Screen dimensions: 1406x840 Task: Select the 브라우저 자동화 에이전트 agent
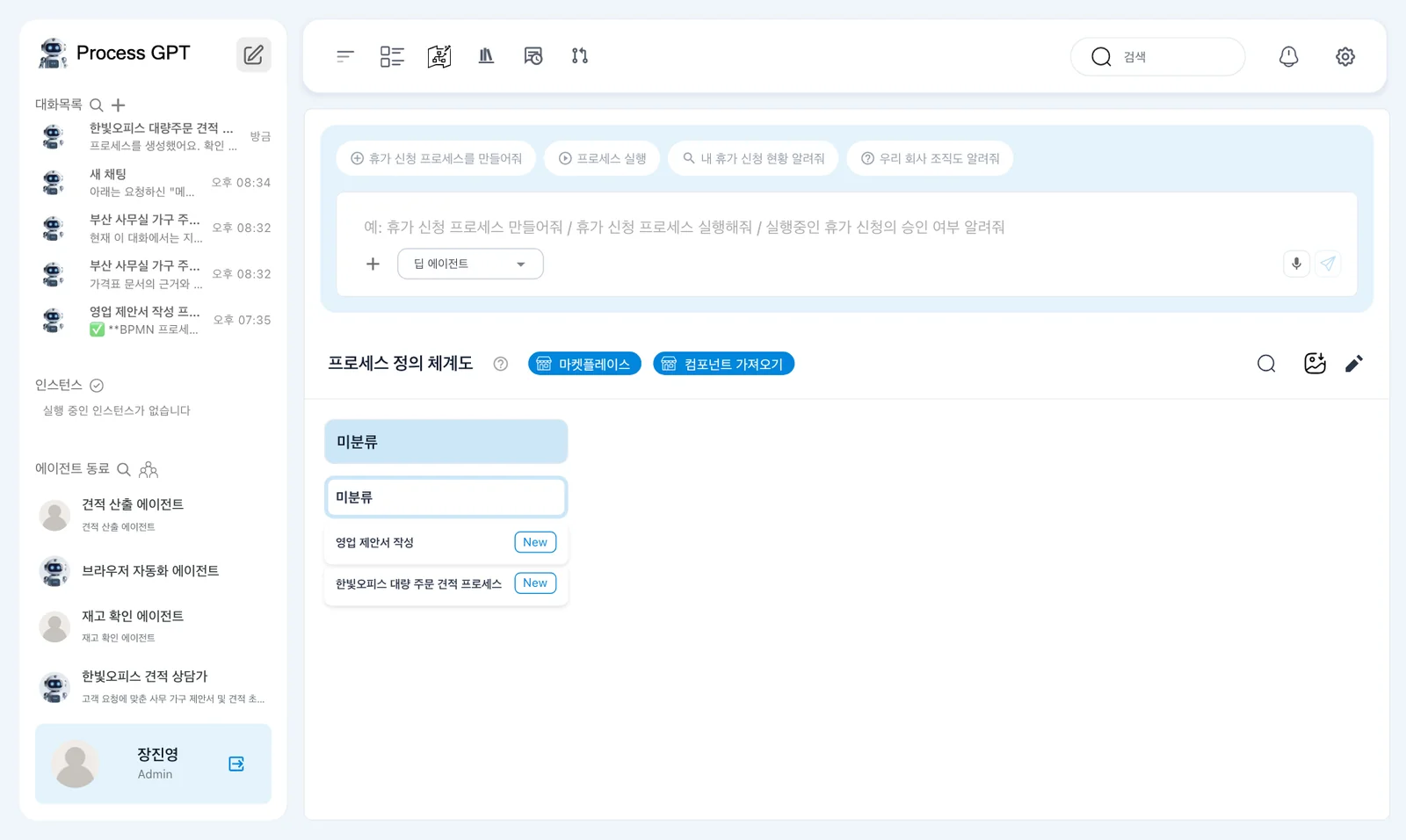click(154, 571)
